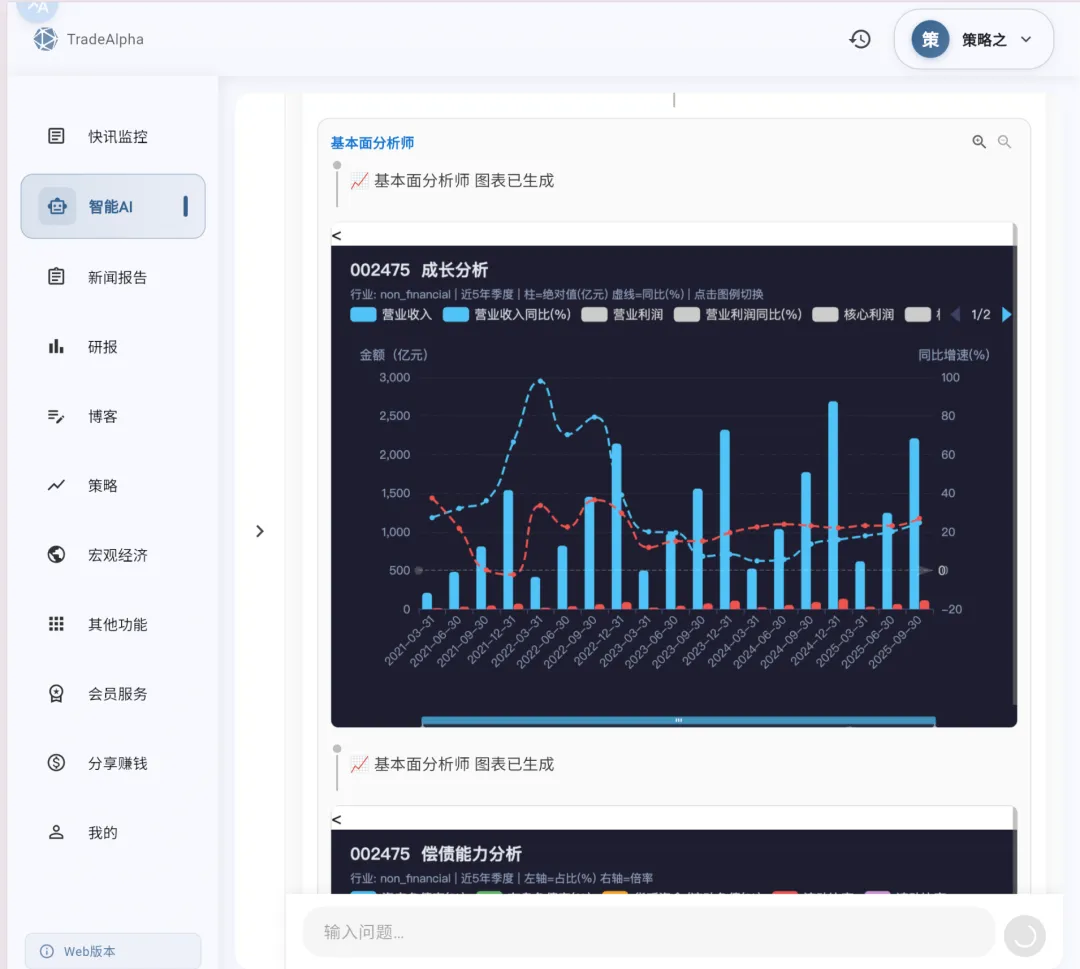Toggle the 营业收入同比(%) legend series
This screenshot has height=969, width=1080.
[506, 315]
